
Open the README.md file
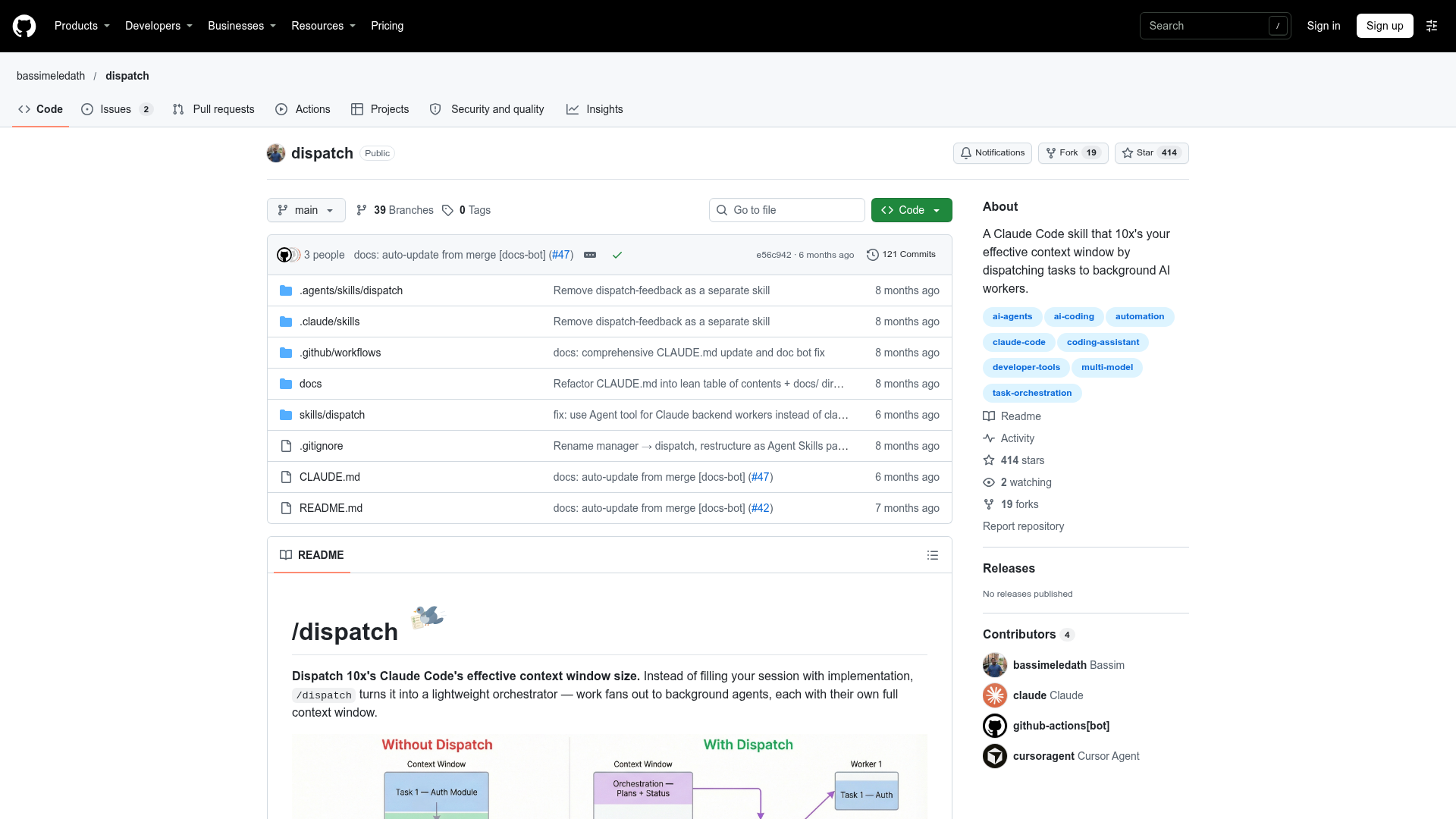331,508
